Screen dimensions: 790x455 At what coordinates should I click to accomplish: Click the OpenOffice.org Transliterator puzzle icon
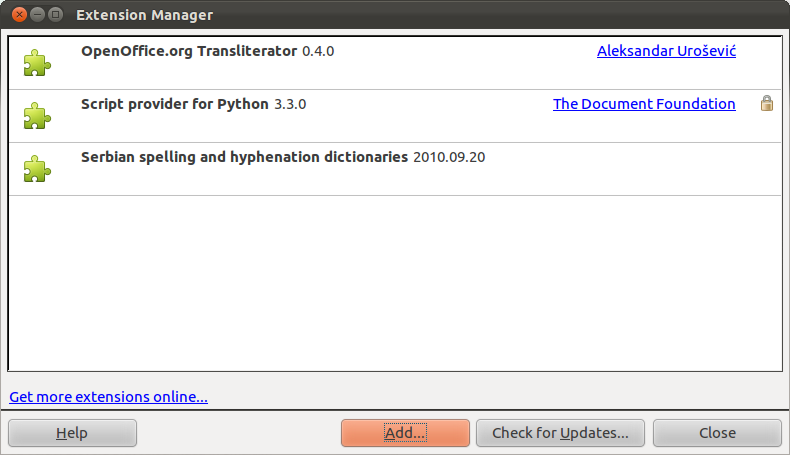click(37, 63)
